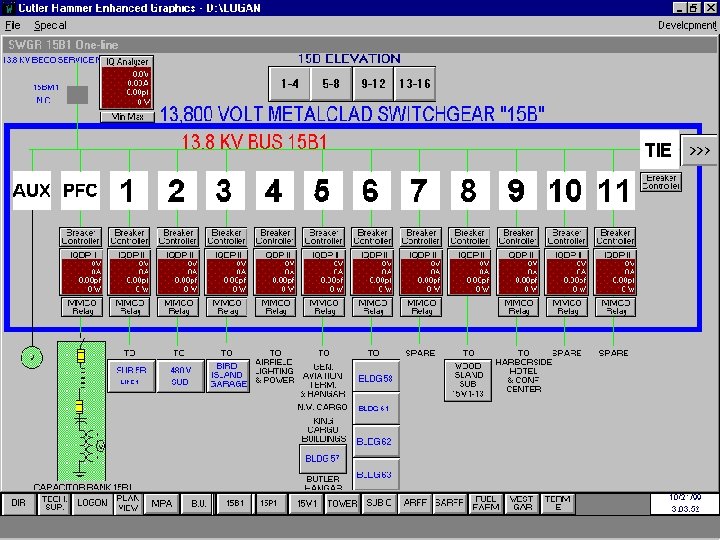Open the Wood Island Sub button
The image size is (720, 540).
(x=468, y=380)
